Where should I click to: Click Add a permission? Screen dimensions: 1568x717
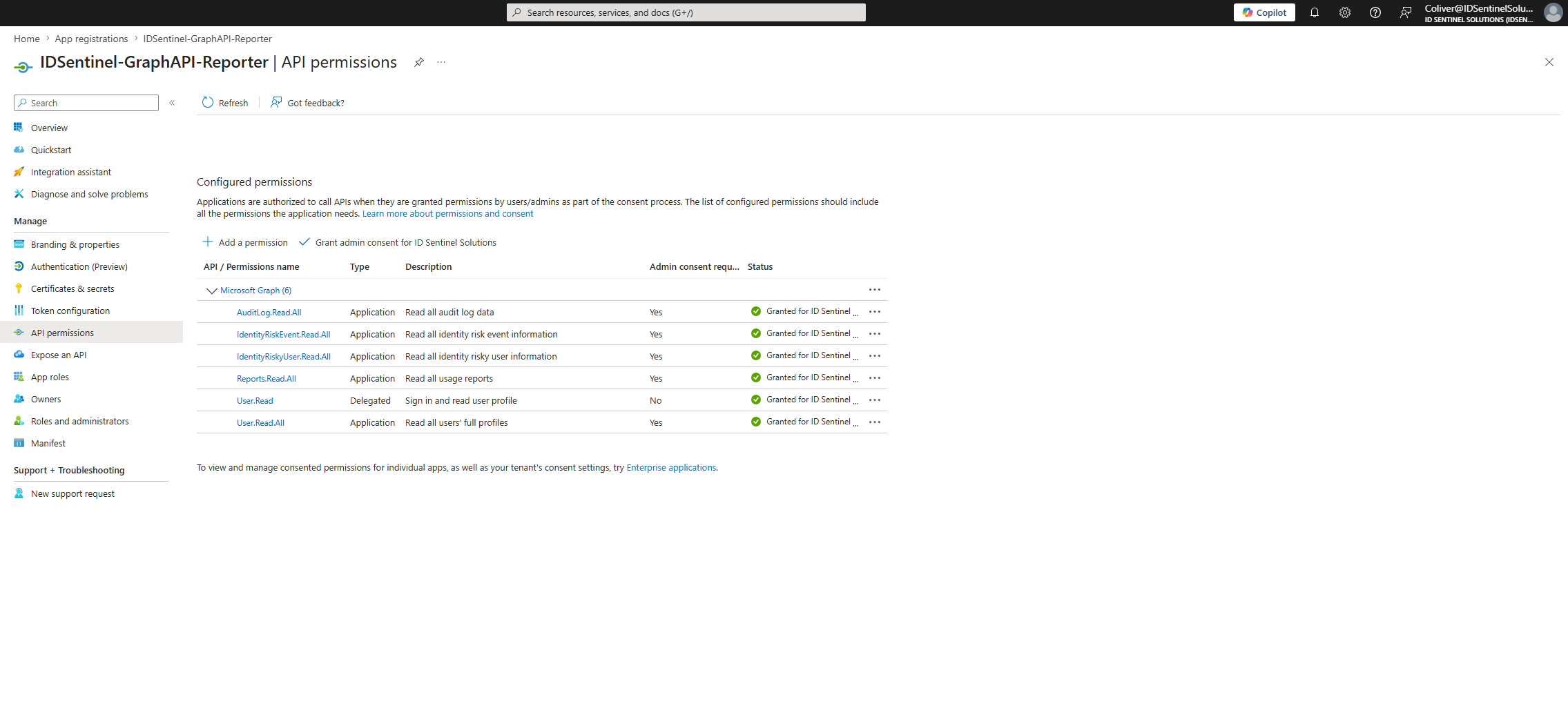[x=245, y=242]
